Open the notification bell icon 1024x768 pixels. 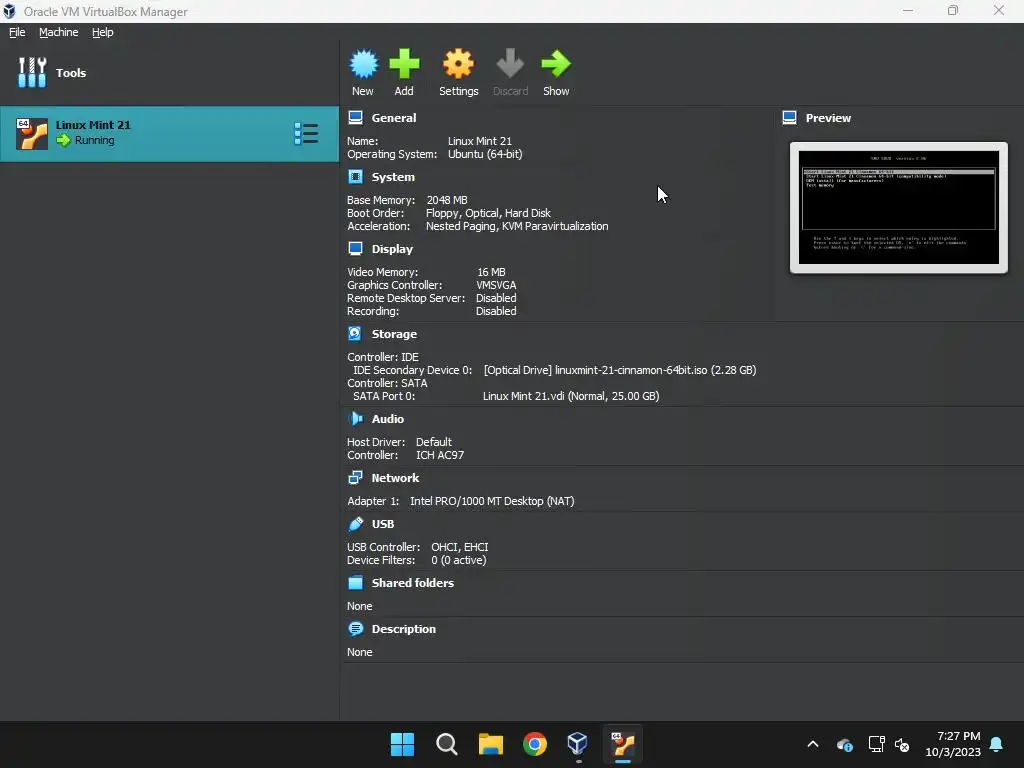coord(996,744)
